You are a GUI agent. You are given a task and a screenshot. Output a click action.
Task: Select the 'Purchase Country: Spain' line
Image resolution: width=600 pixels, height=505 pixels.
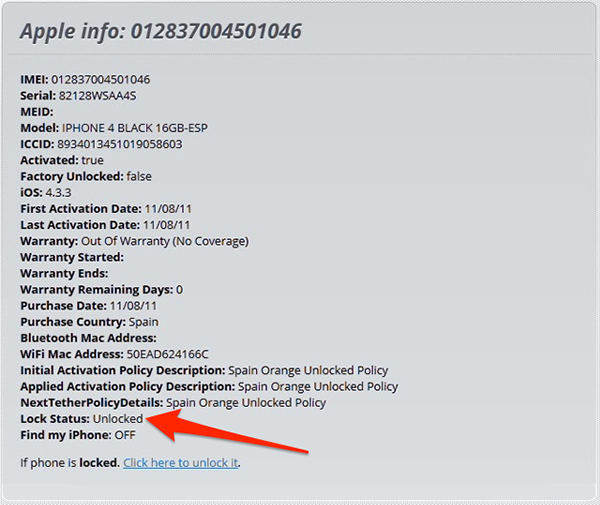[x=89, y=322]
